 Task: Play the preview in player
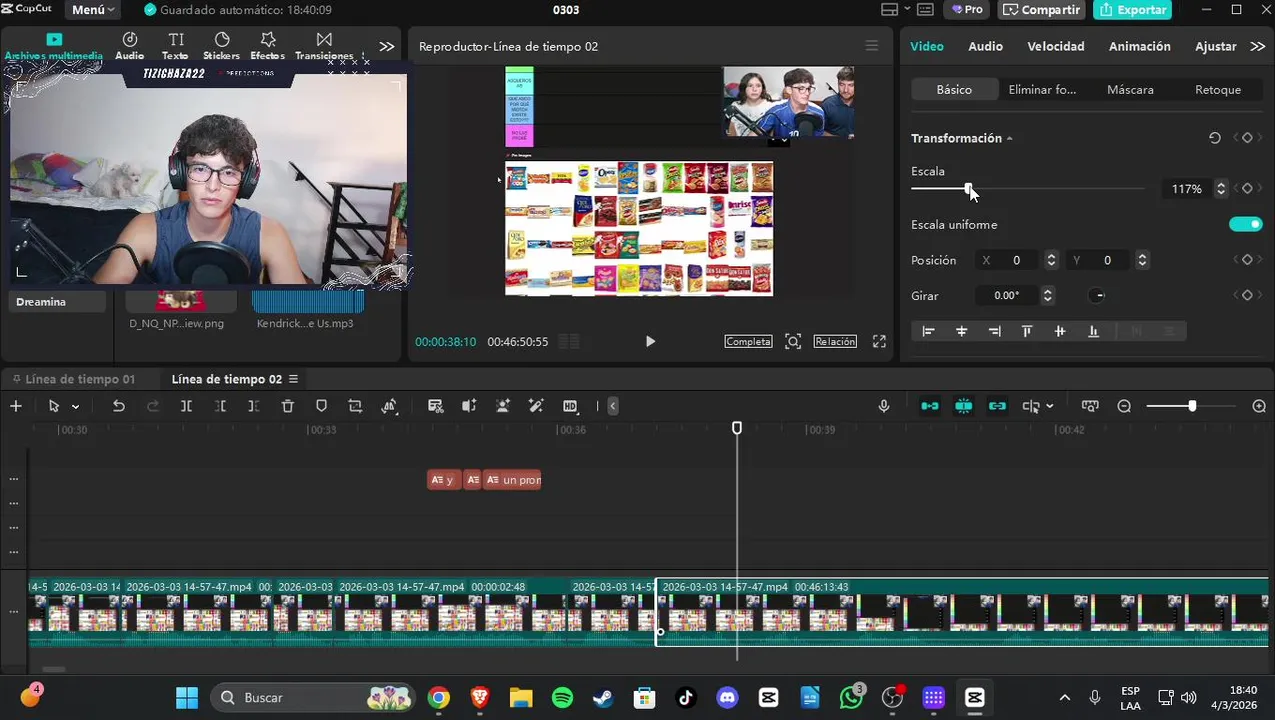650,341
